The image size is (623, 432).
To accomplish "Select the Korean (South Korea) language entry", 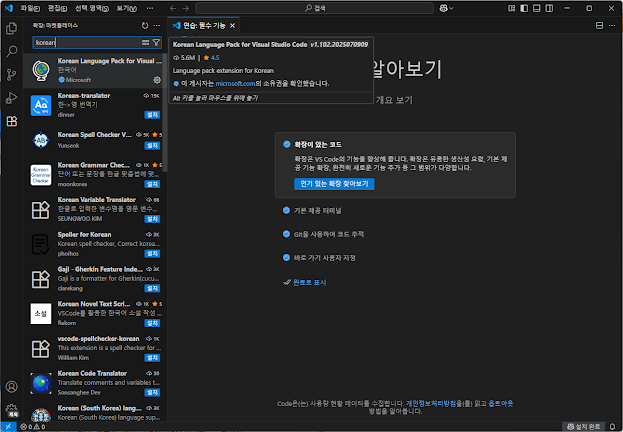I will click(93, 413).
